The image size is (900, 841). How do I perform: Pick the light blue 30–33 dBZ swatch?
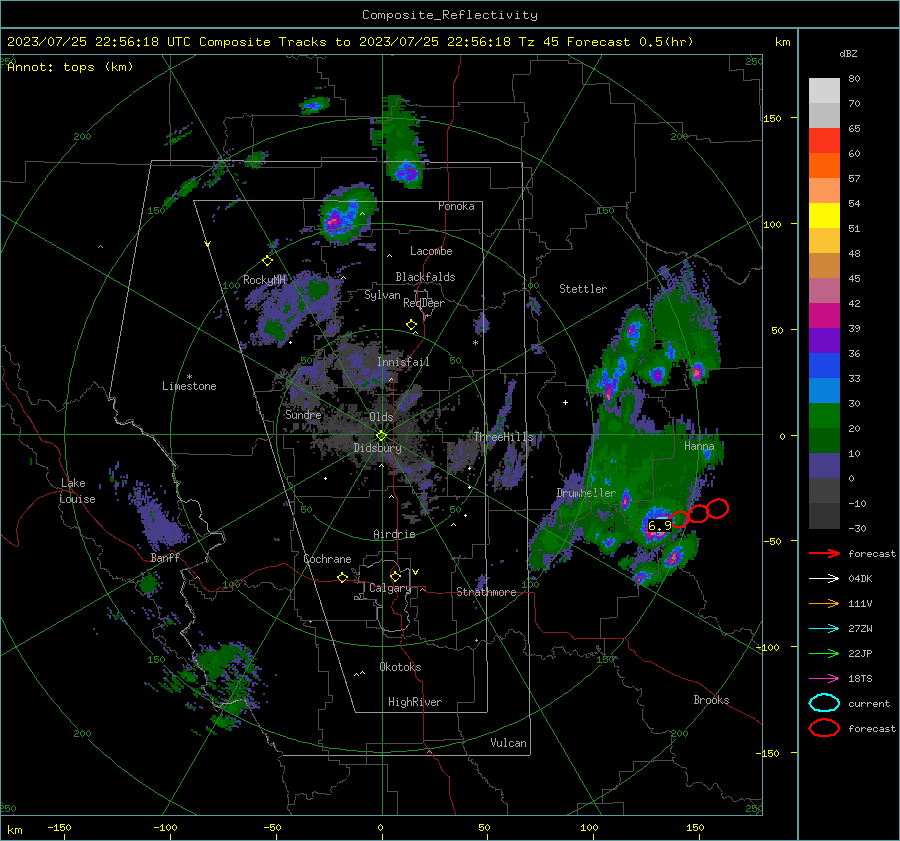(x=824, y=391)
